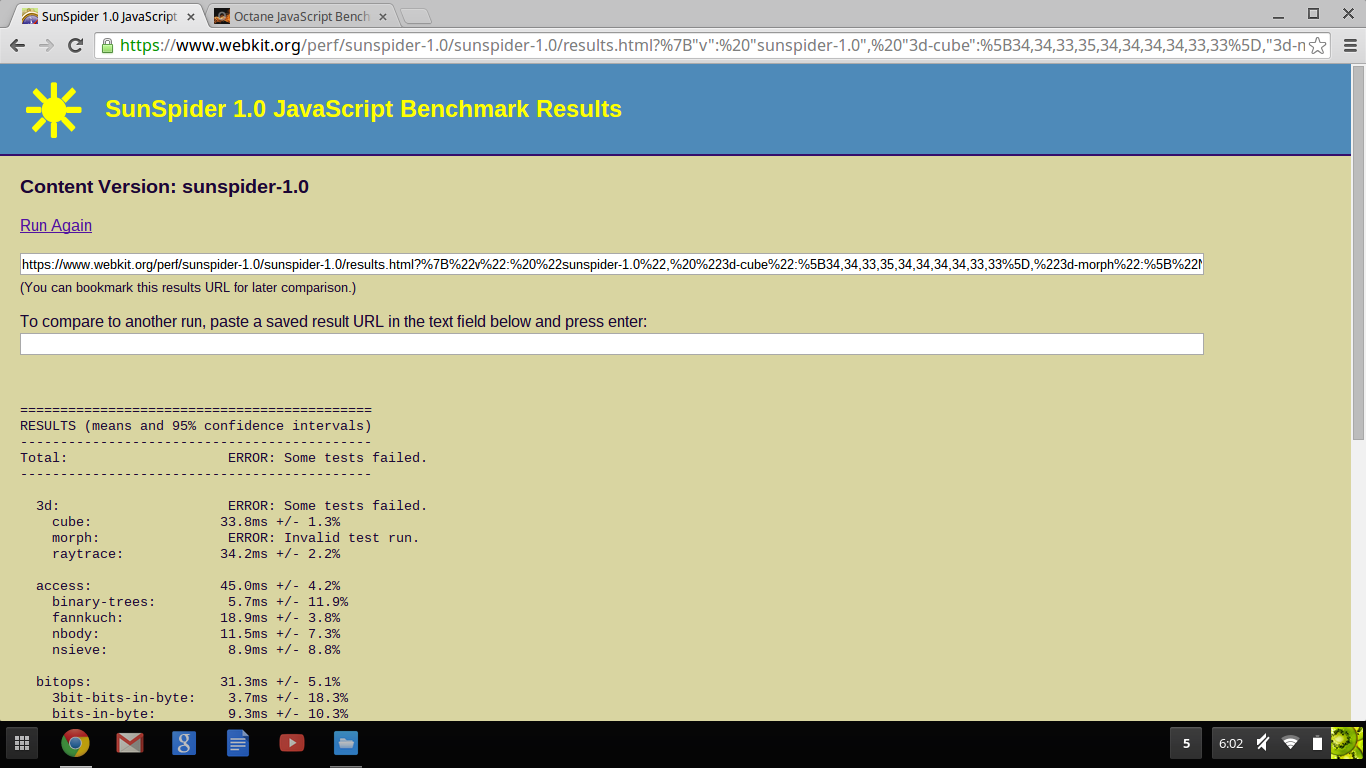This screenshot has height=768, width=1366.
Task: Launch Chrome from the shelf
Action: point(75,743)
